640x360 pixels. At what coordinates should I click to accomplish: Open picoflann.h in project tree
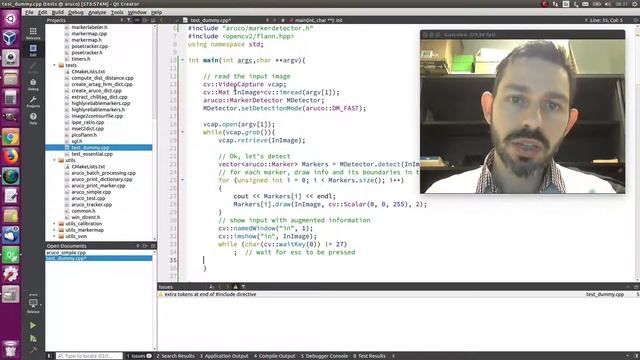point(84,135)
